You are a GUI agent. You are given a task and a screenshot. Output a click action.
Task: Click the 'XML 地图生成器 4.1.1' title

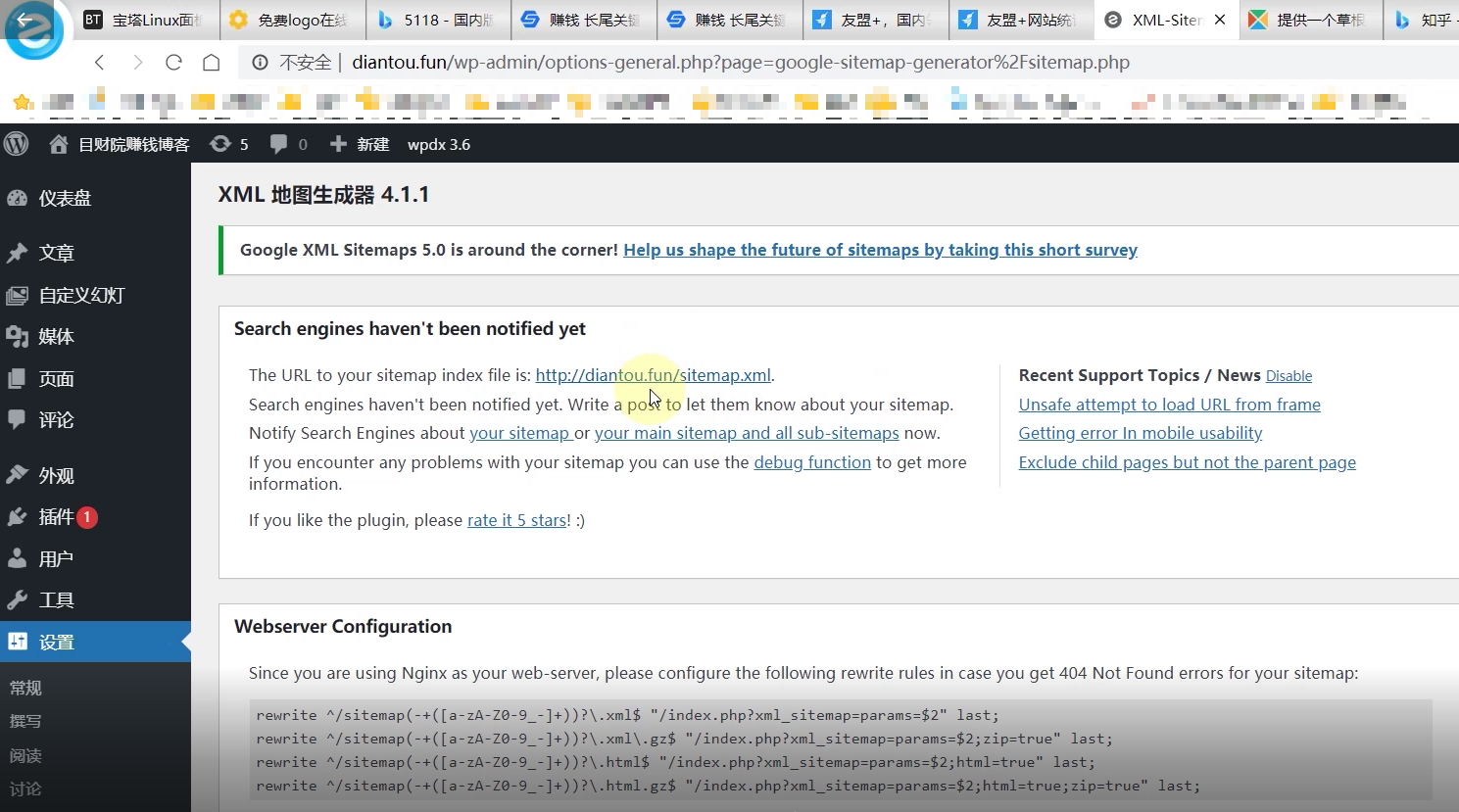(323, 195)
